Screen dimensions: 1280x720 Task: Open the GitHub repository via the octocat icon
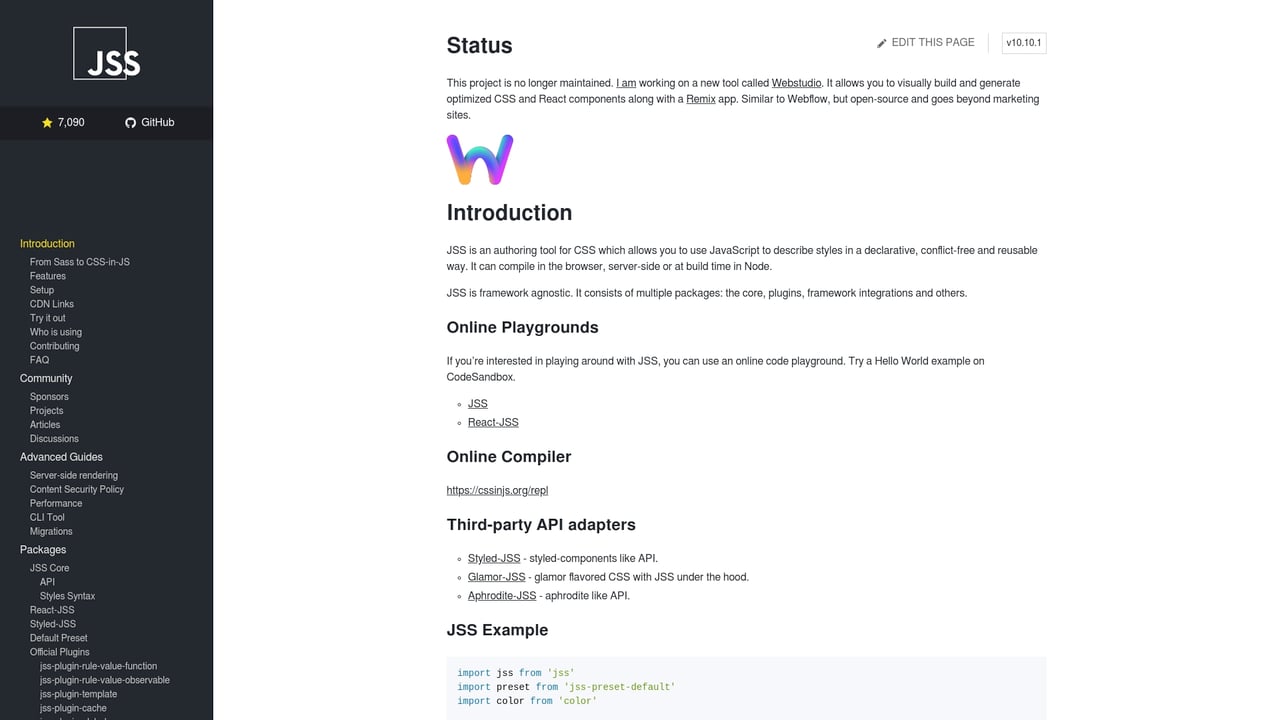tap(130, 122)
